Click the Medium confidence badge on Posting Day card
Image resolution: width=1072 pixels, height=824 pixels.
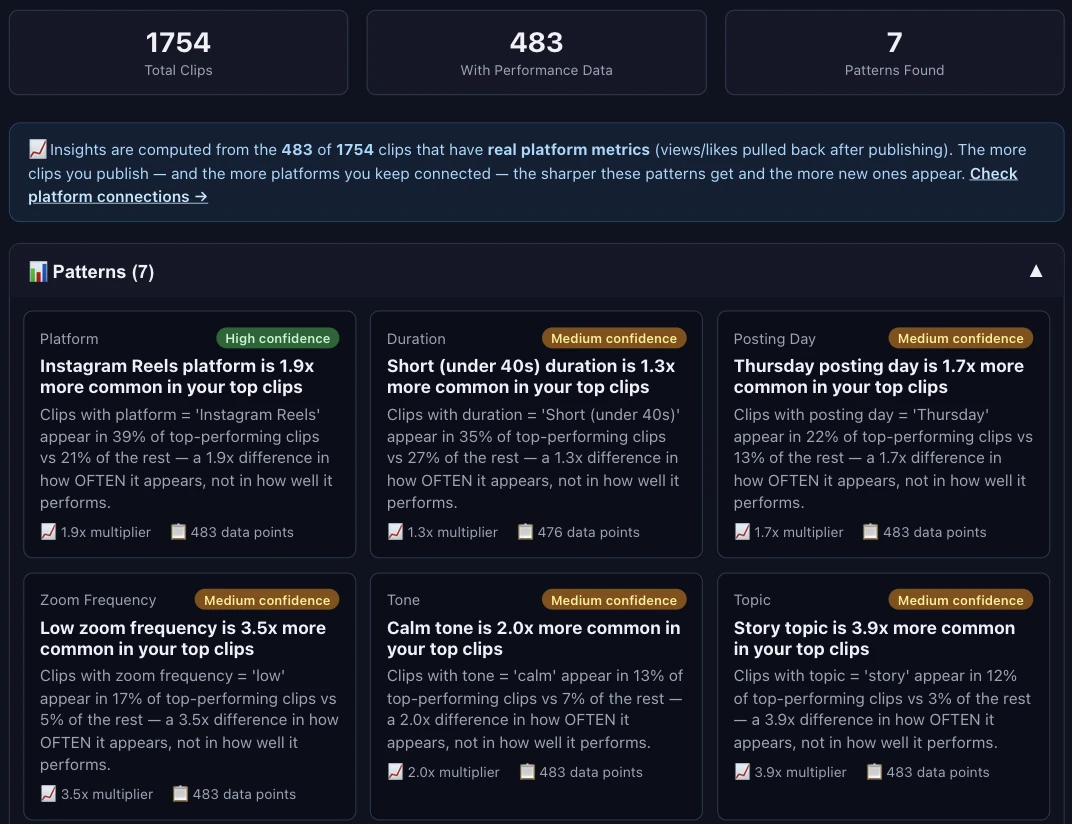click(961, 338)
